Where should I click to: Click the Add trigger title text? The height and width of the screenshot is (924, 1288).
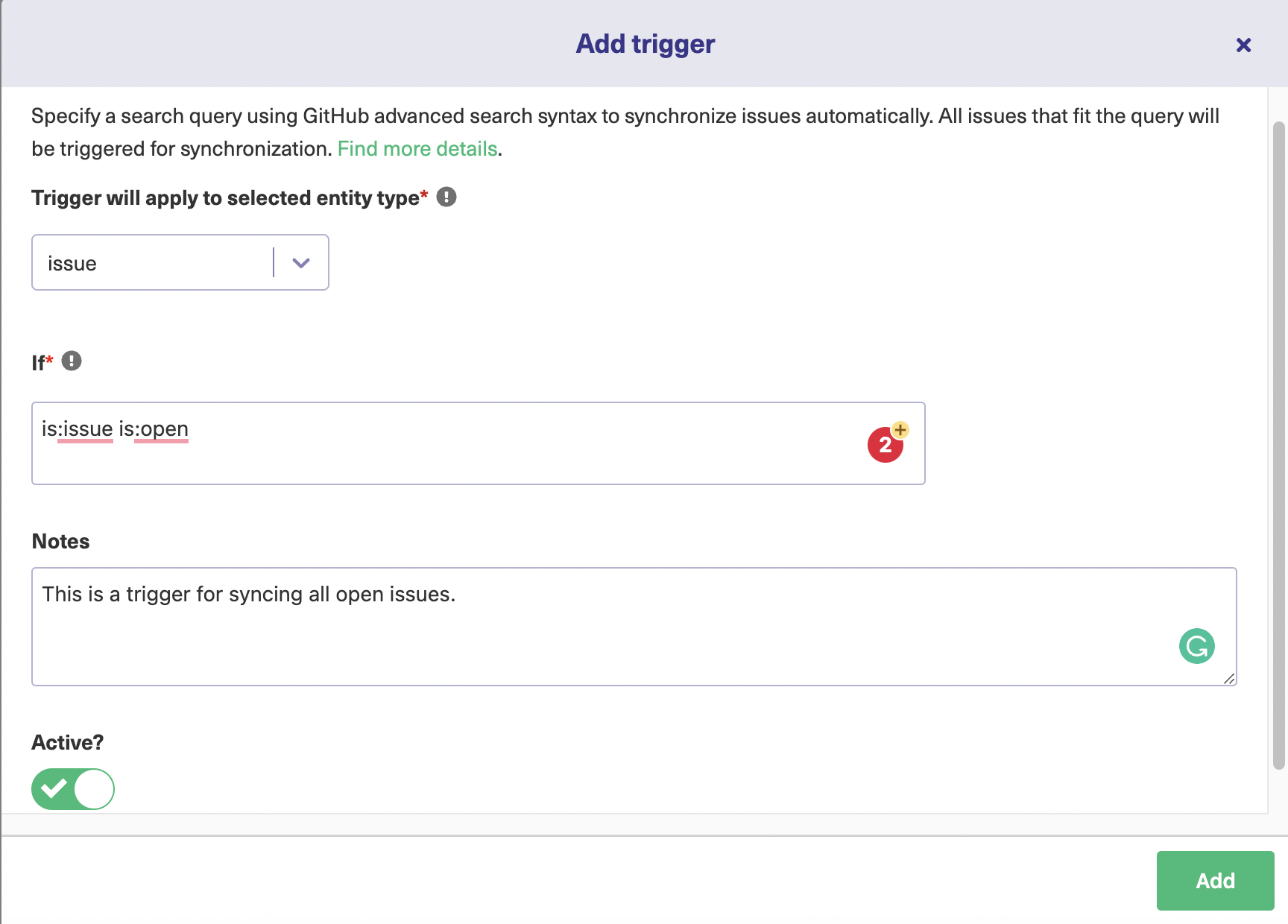tap(645, 44)
